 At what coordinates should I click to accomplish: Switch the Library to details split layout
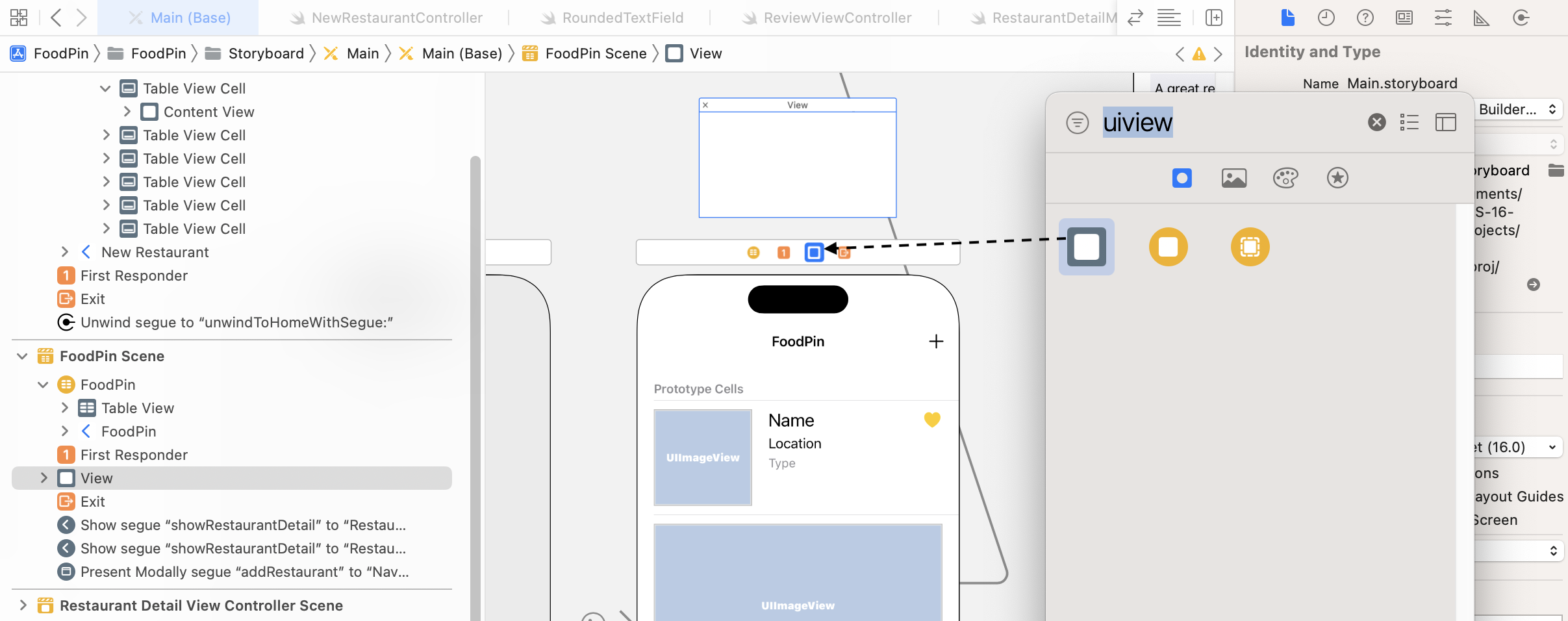(1447, 122)
